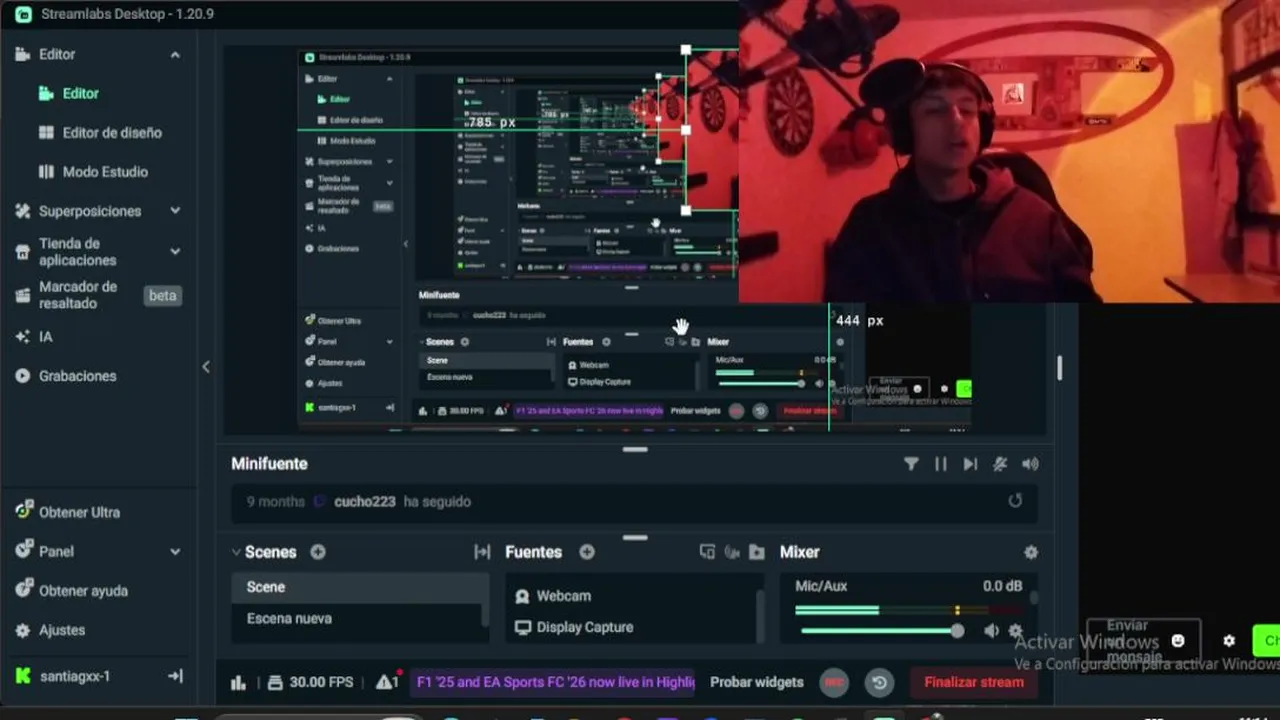Click the audio-source icon in the Fuentes header

732,552
